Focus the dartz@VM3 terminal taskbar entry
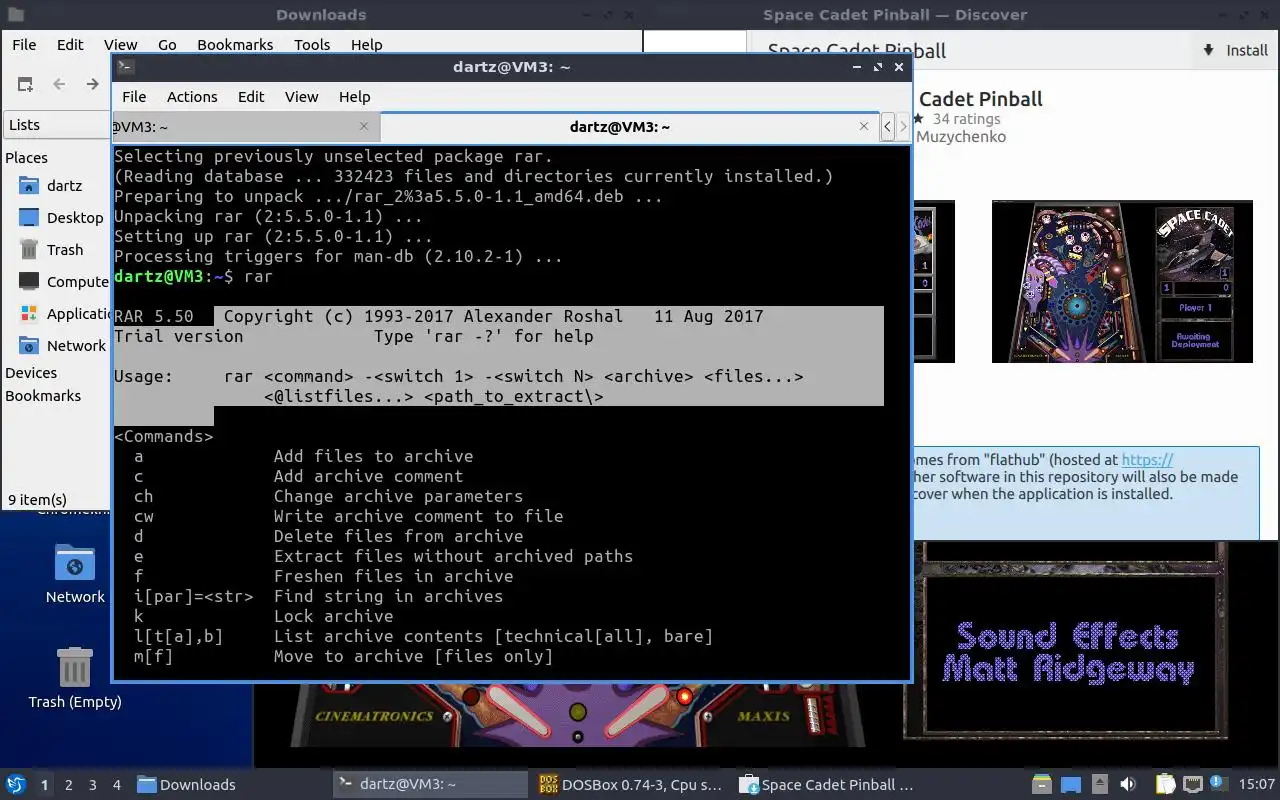Screen dimensions: 1280x800 pos(432,785)
